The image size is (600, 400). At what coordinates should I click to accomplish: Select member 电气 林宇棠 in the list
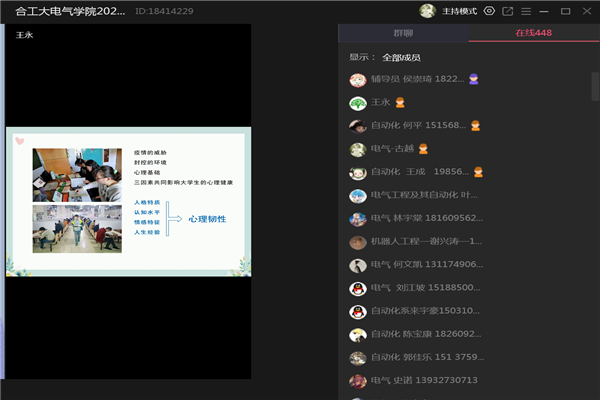point(427,218)
